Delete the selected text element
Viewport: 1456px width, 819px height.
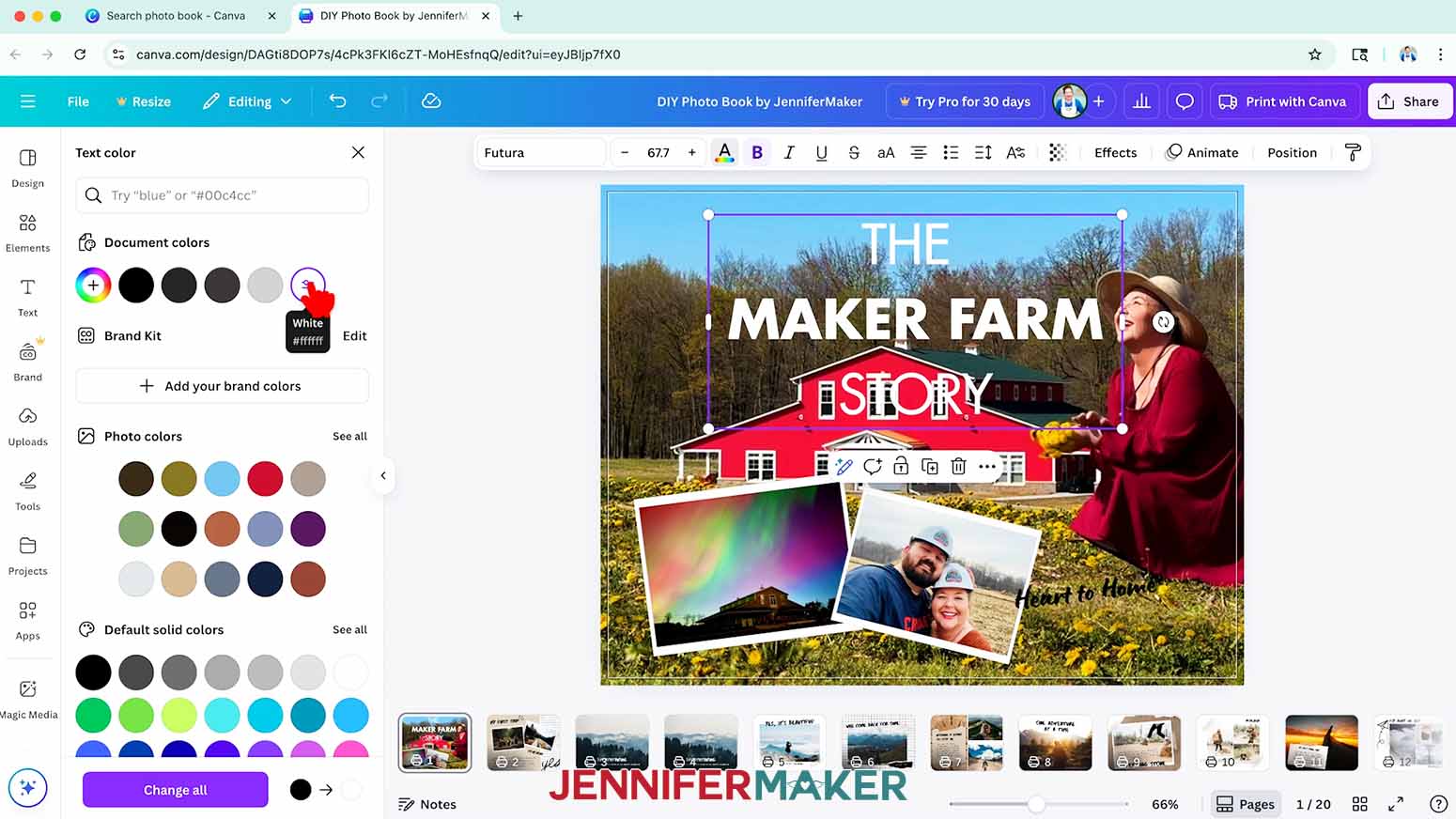click(958, 466)
